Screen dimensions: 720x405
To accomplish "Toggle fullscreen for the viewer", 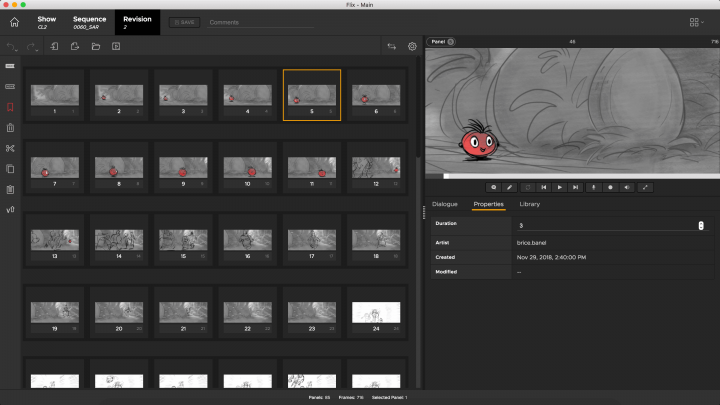I will pyautogui.click(x=646, y=187).
